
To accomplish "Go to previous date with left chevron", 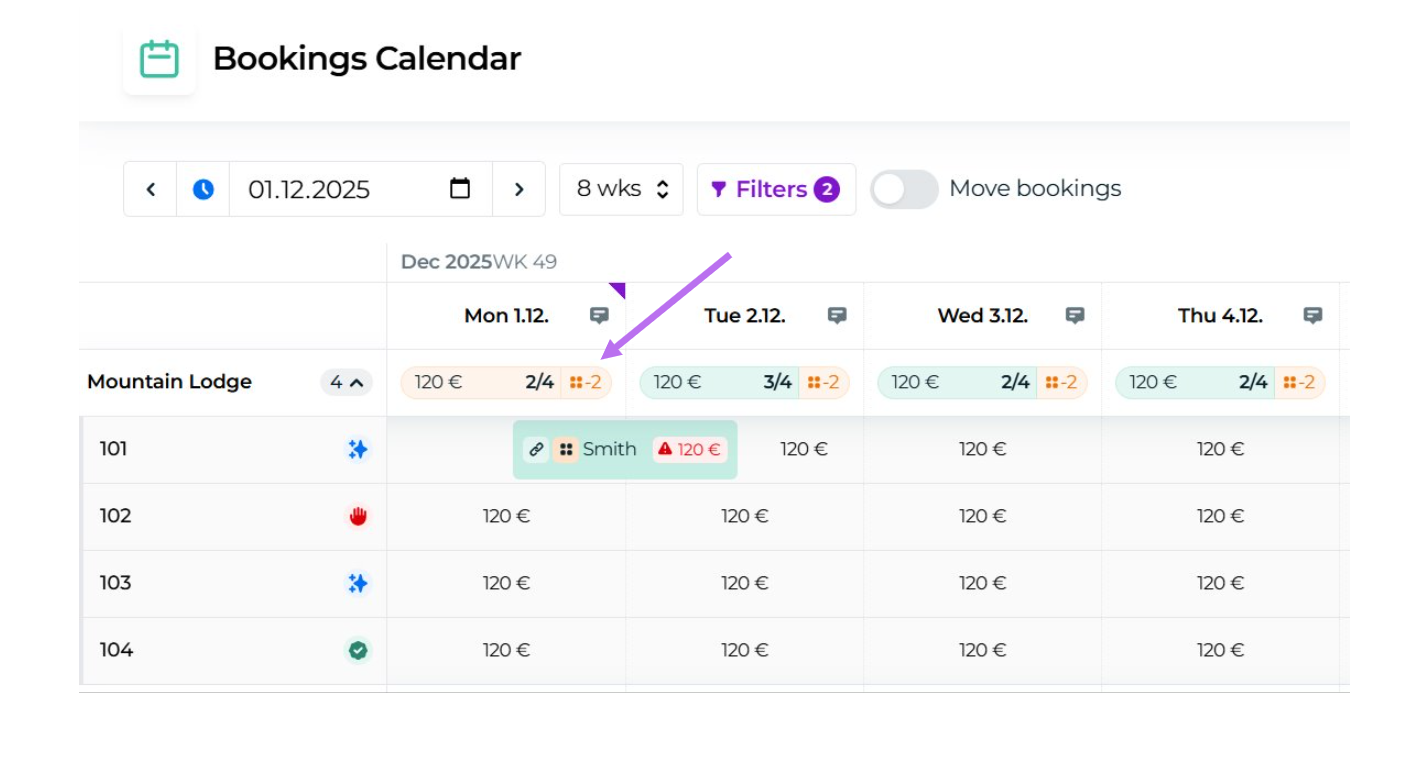I will coord(151,189).
